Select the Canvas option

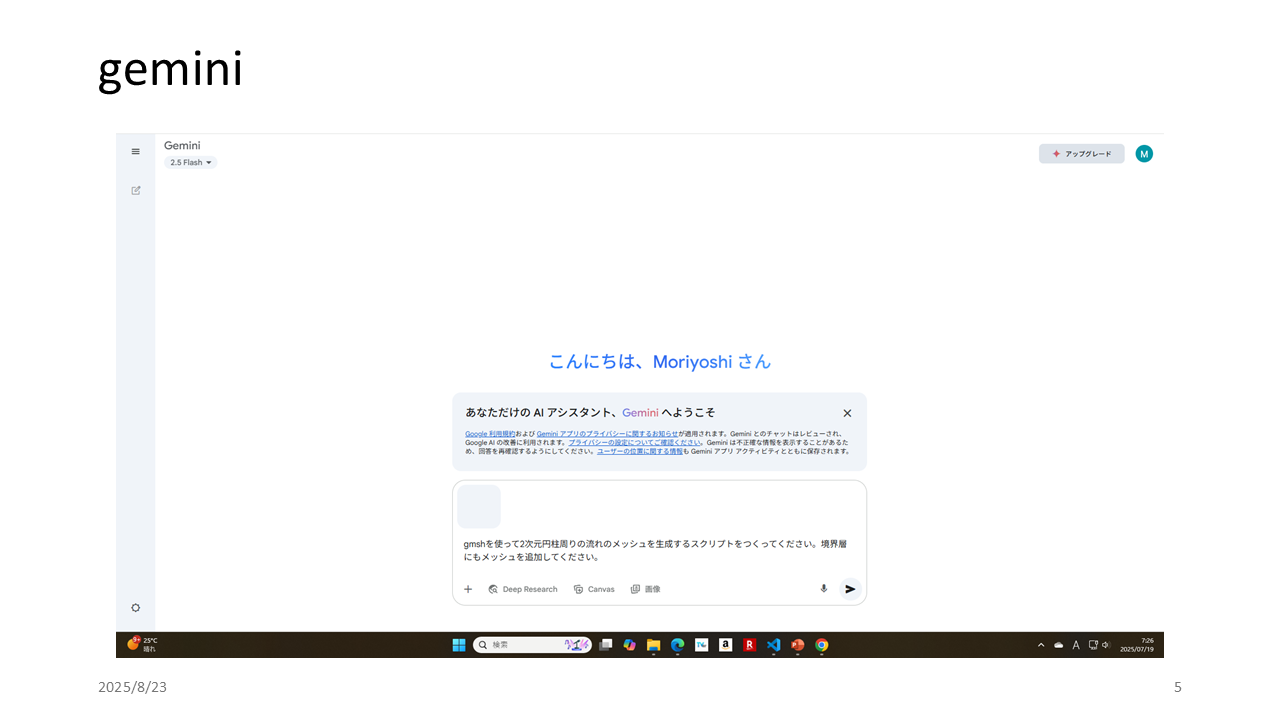(594, 589)
